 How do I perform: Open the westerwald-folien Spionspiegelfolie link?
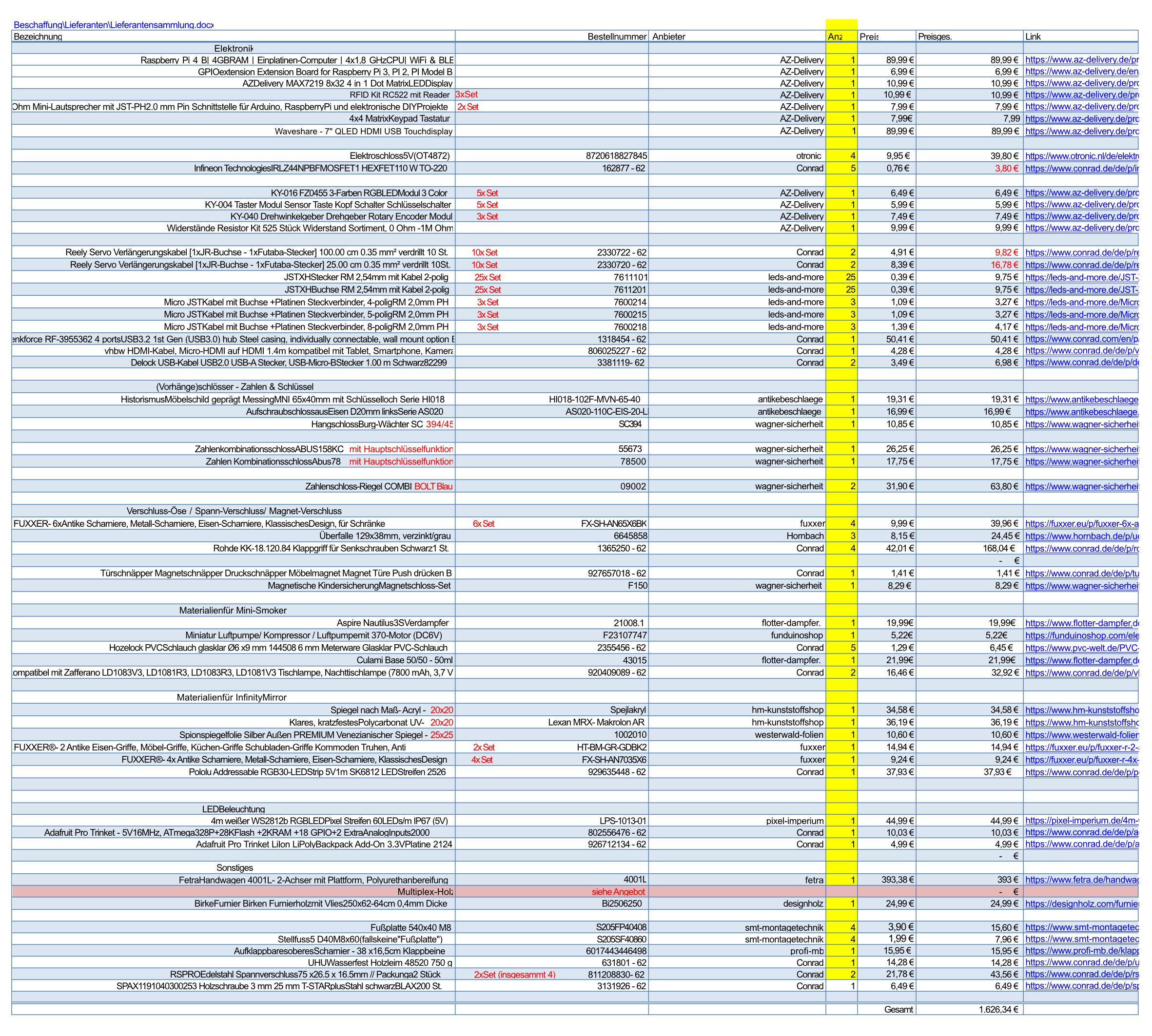coord(1081,735)
